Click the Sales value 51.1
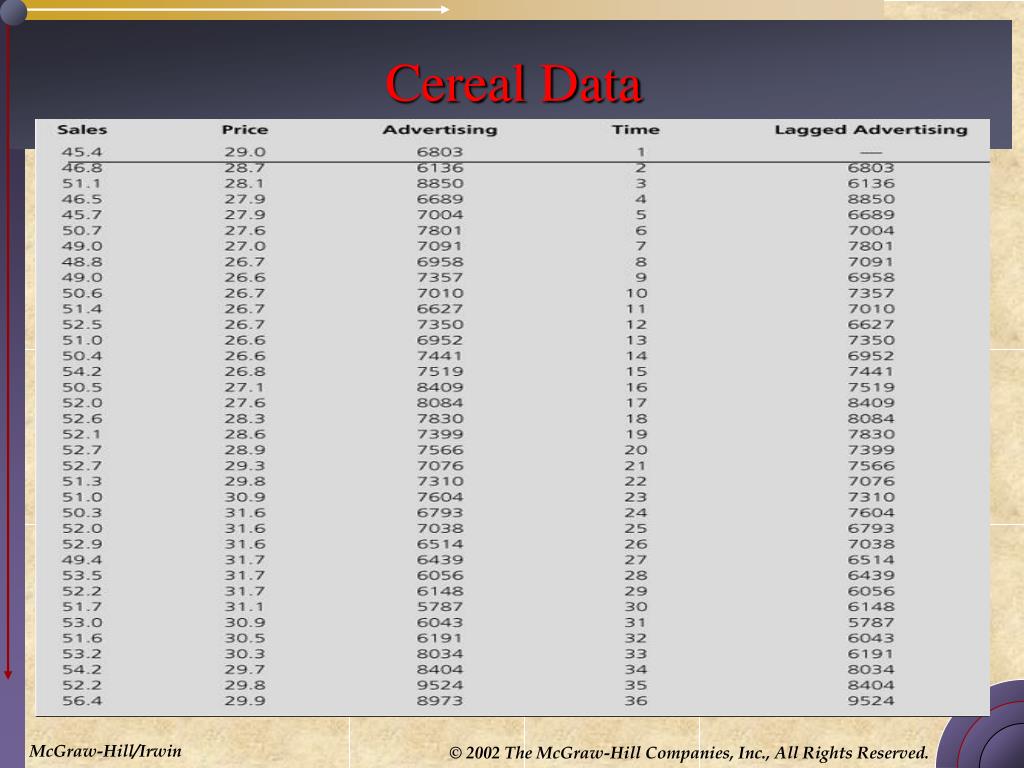1024x768 pixels. (82, 184)
